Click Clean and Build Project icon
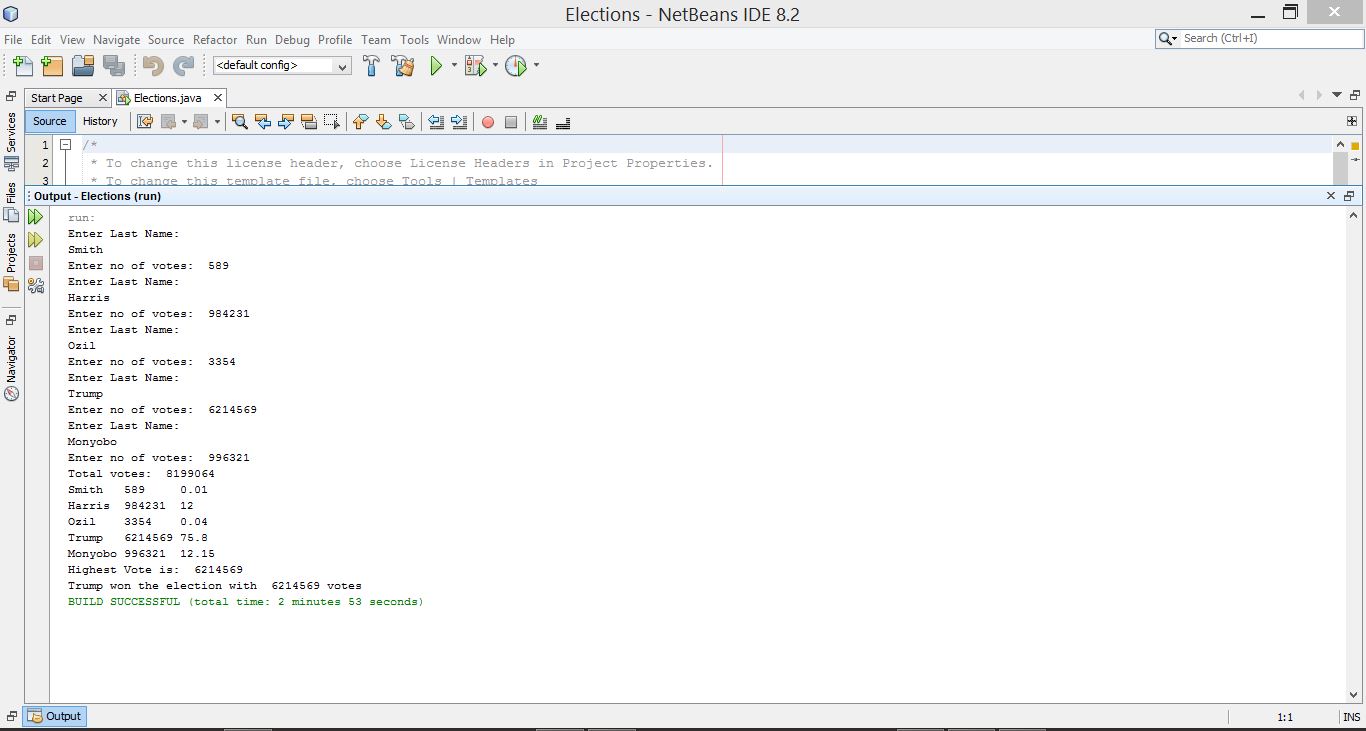 coord(403,66)
